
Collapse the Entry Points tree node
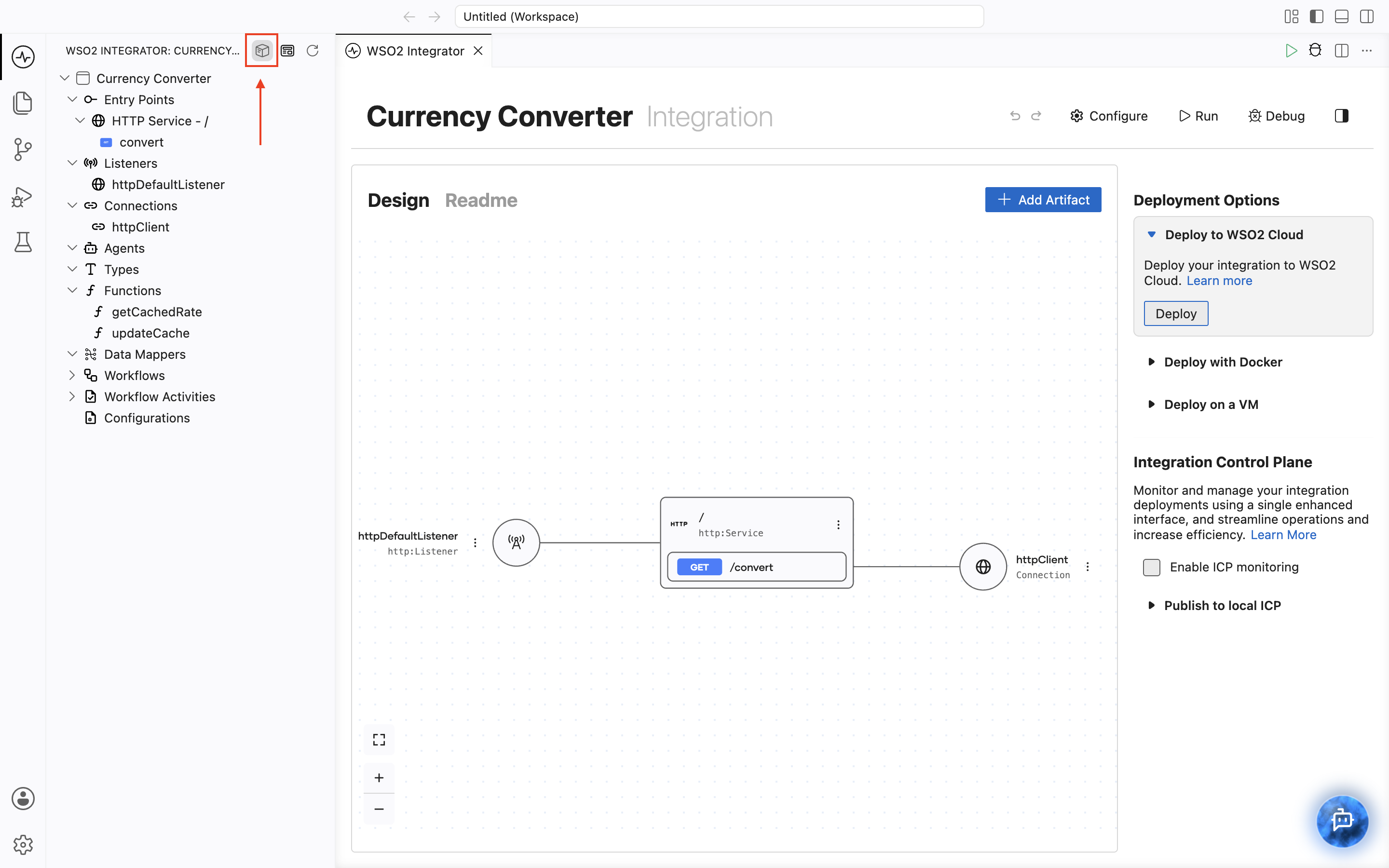click(72, 99)
